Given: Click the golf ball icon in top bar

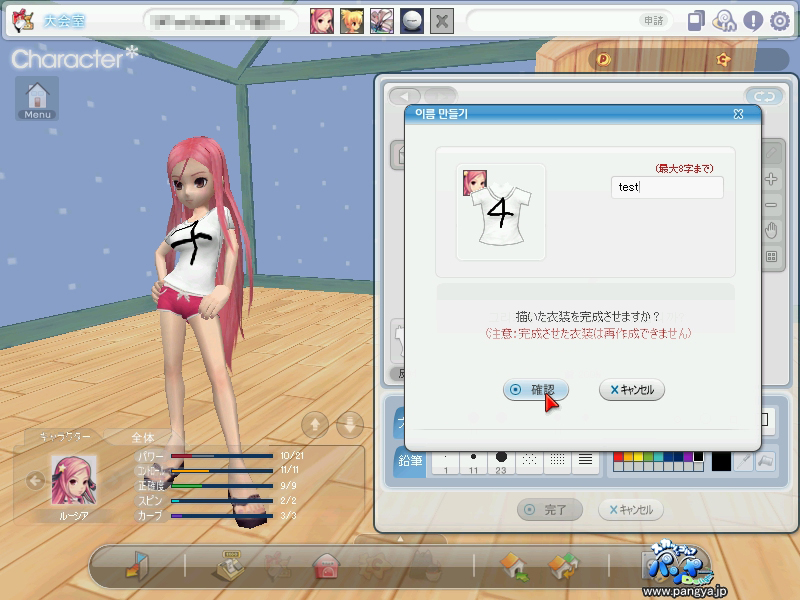Looking at the screenshot, I should click(x=412, y=21).
